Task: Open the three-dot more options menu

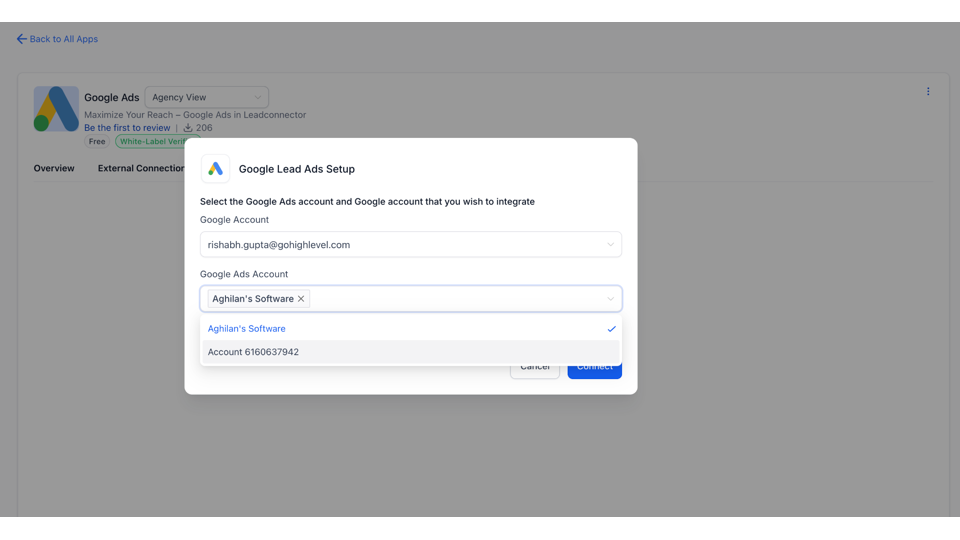Action: pyautogui.click(x=928, y=92)
